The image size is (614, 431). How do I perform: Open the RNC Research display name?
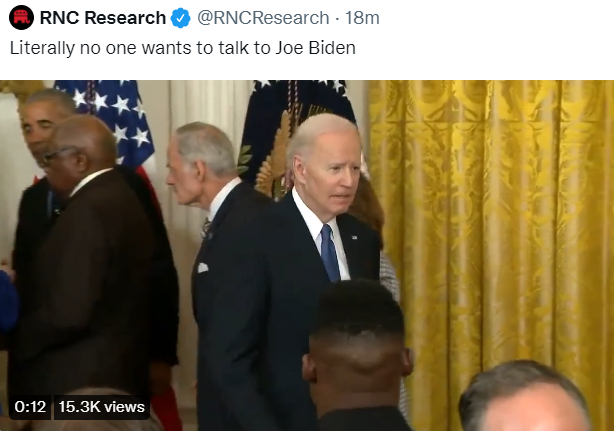coord(103,18)
